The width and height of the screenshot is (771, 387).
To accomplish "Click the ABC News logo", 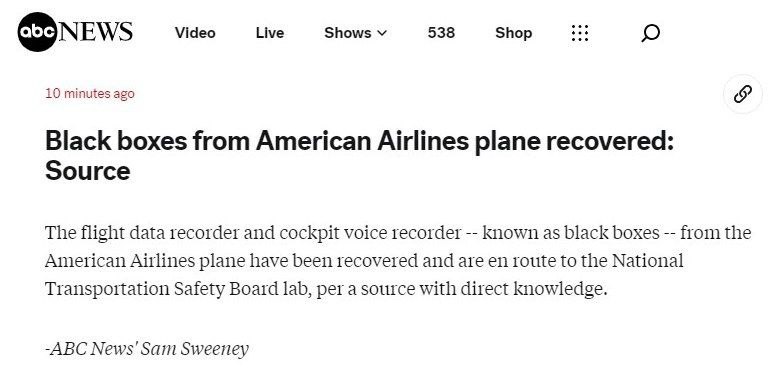I will coord(75,32).
